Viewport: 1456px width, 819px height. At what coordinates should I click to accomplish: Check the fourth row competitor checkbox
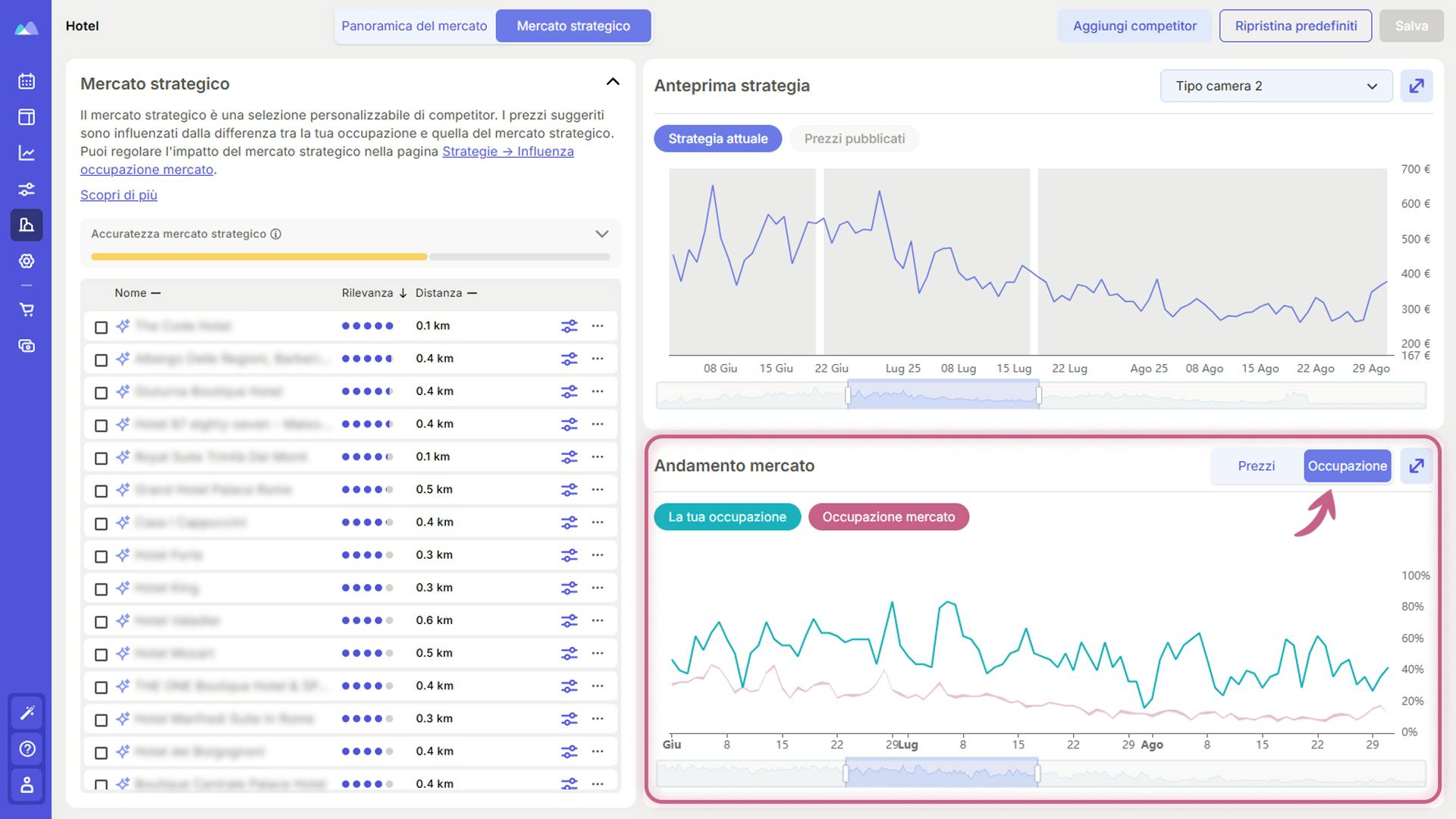(x=101, y=425)
